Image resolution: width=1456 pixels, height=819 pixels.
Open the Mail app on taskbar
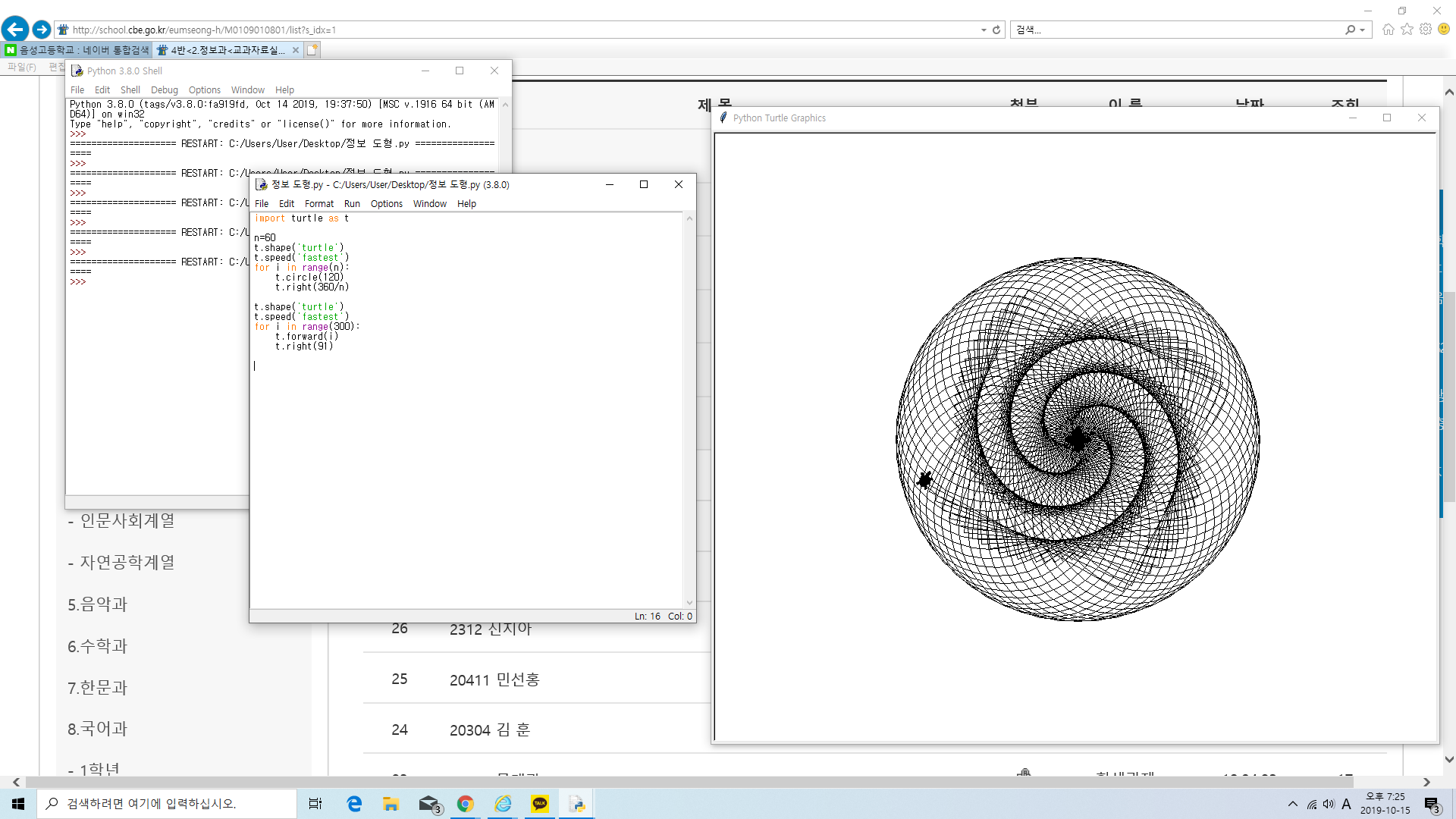click(x=429, y=804)
